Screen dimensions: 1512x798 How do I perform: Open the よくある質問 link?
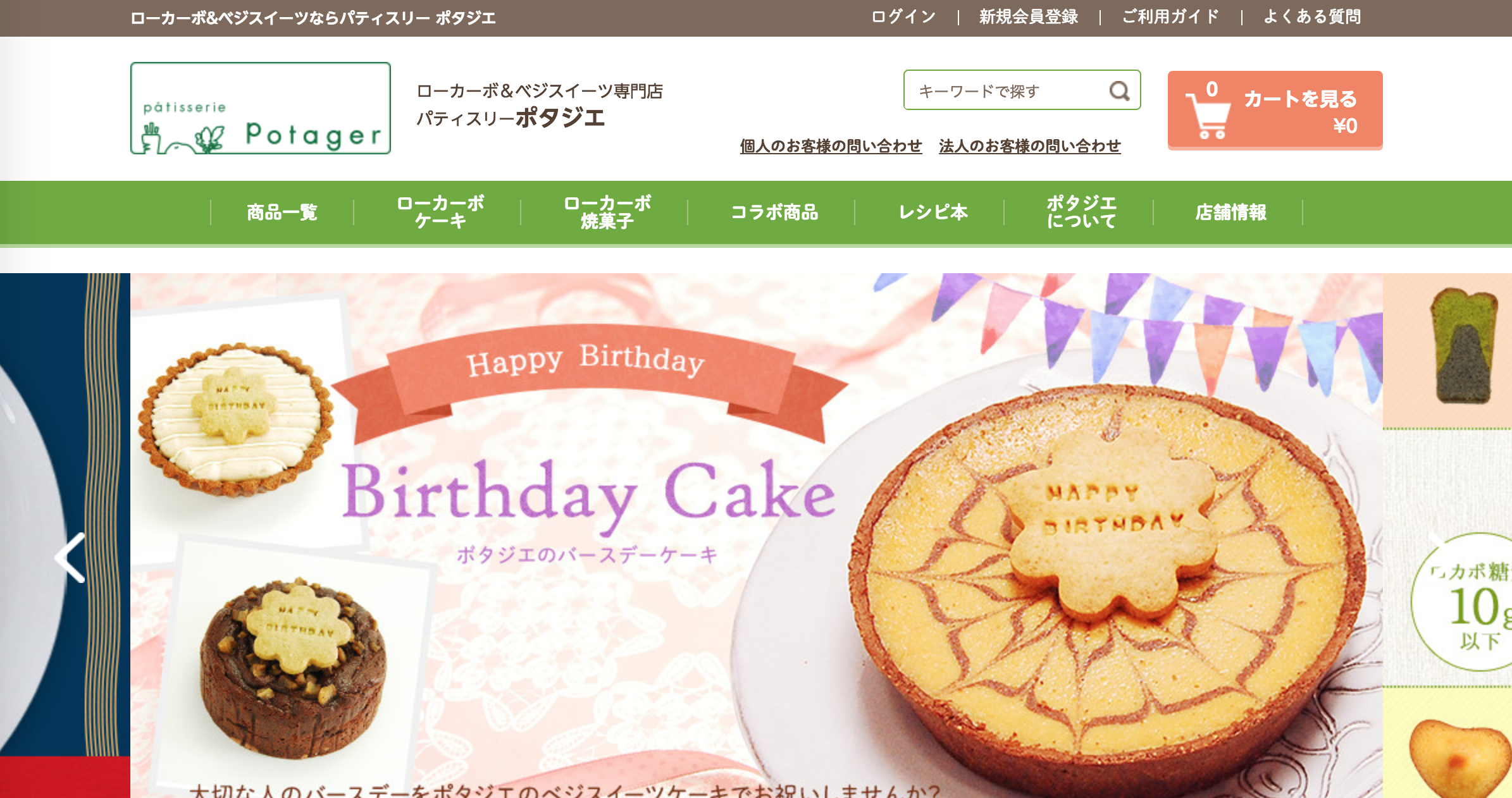(x=1312, y=17)
